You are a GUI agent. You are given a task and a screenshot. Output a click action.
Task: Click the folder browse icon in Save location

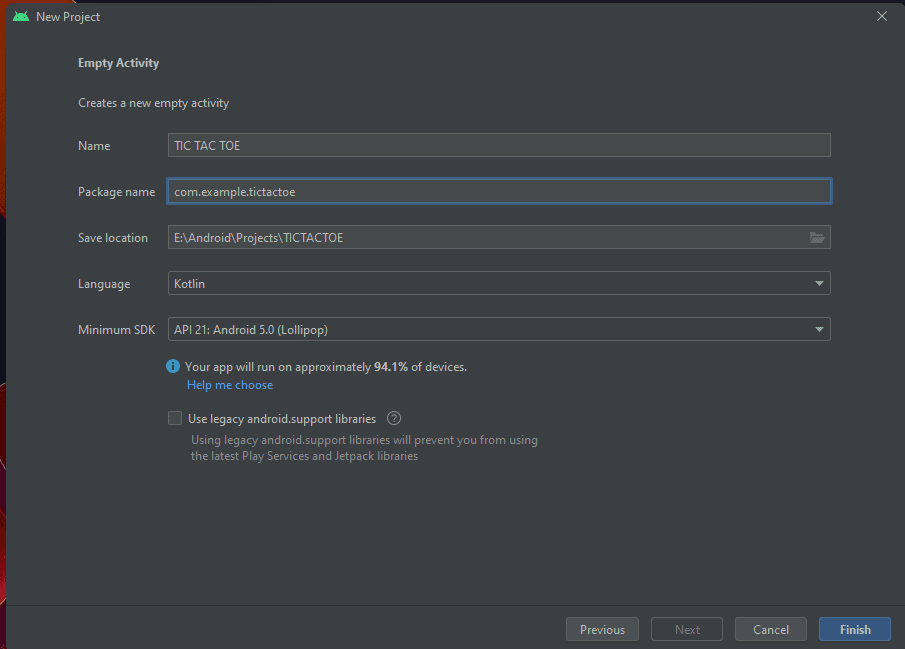click(x=817, y=237)
